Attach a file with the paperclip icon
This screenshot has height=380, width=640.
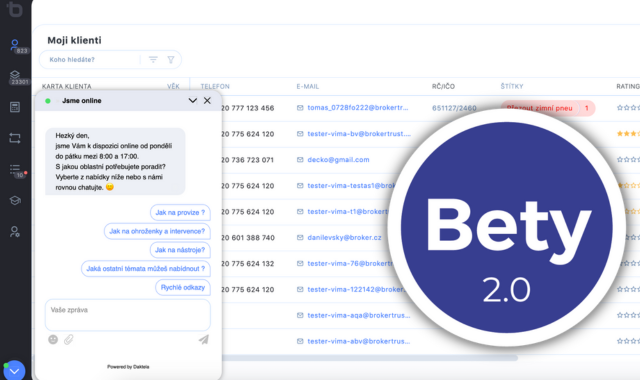click(69, 340)
